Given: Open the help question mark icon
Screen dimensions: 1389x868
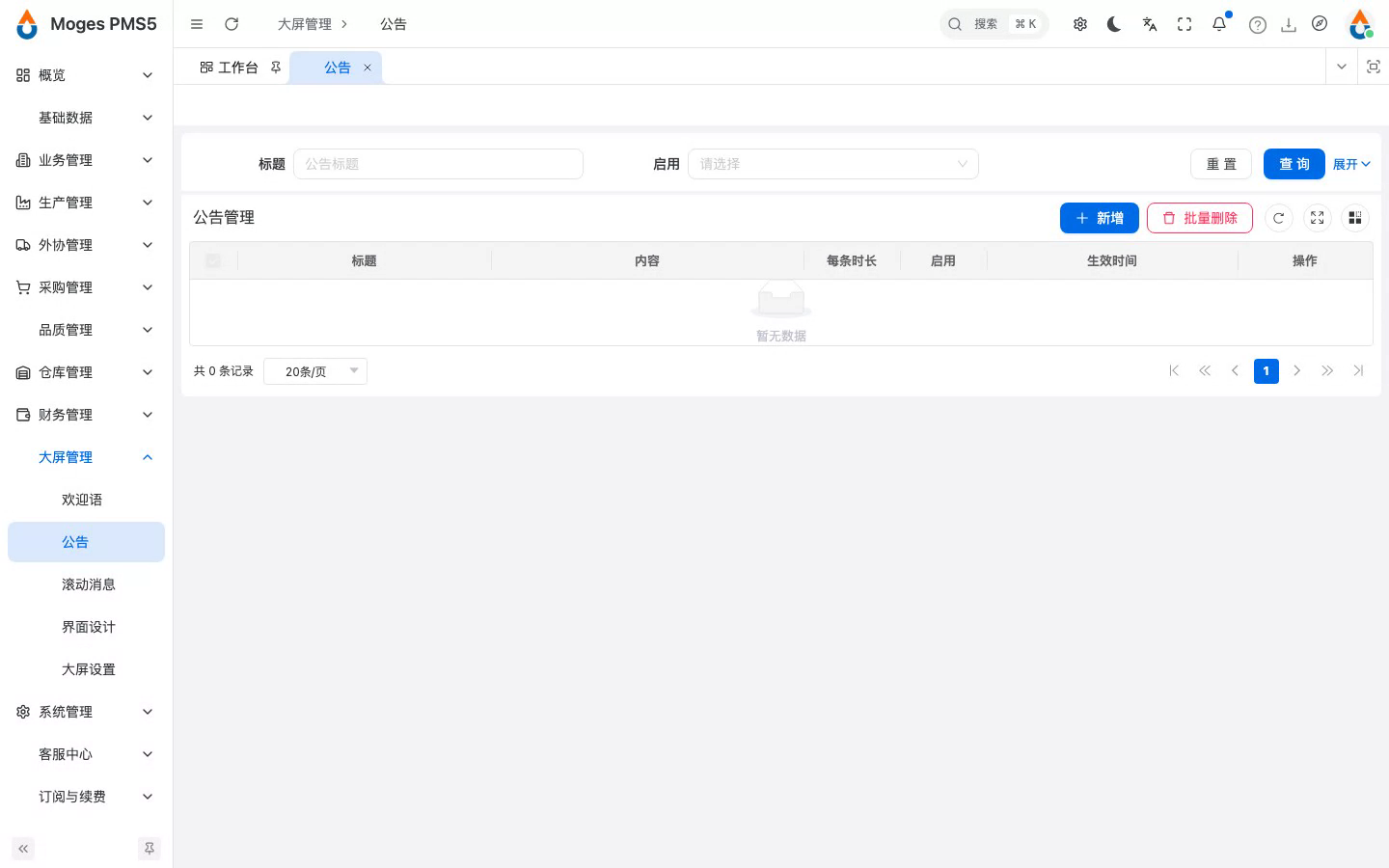Looking at the screenshot, I should [1258, 25].
